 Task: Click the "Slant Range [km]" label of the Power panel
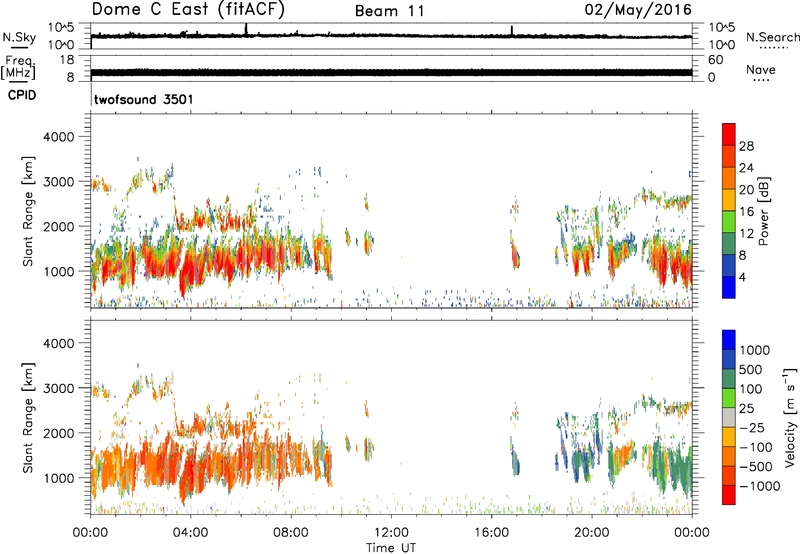tap(28, 211)
